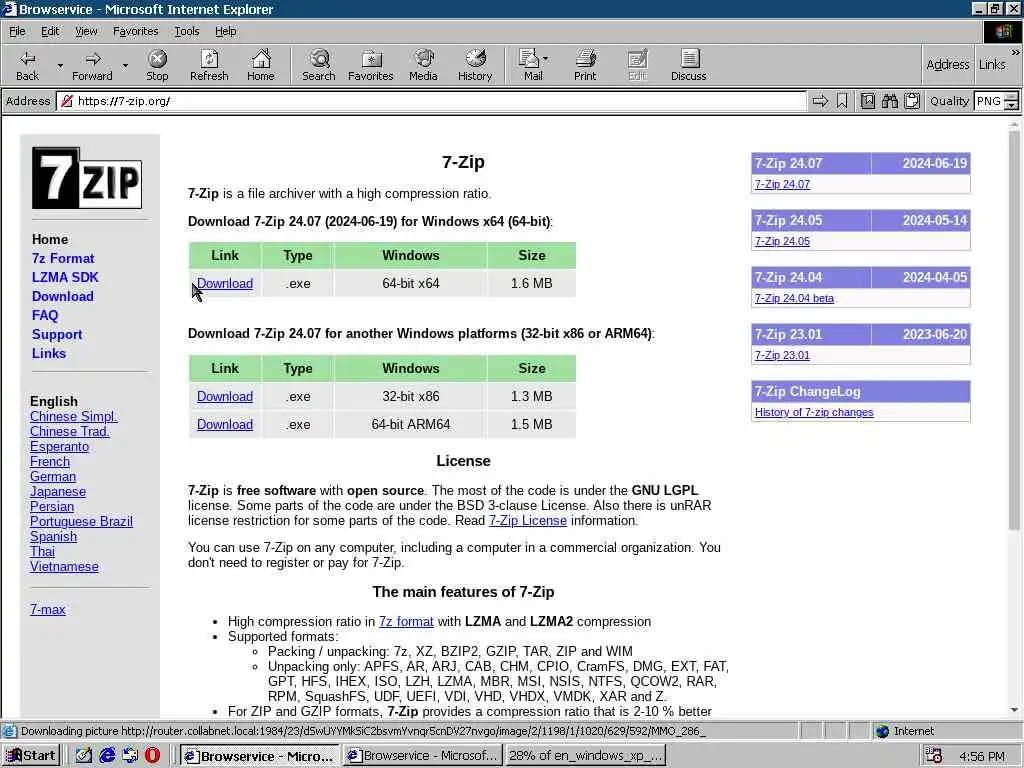
Task: Open the 7-Zip 24.04 beta link
Action: tap(794, 298)
